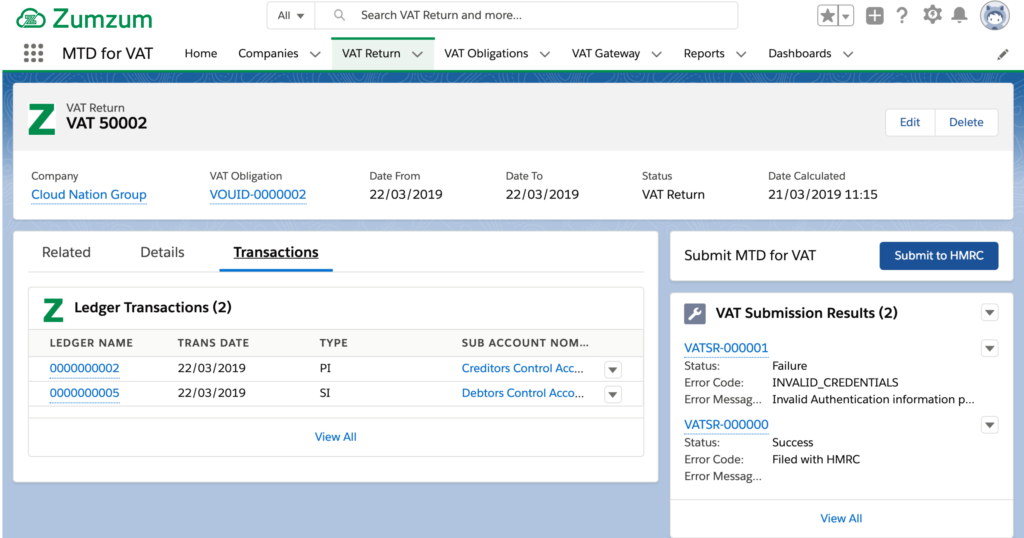Open favorites star icon
This screenshot has width=1024, height=538.
[827, 16]
